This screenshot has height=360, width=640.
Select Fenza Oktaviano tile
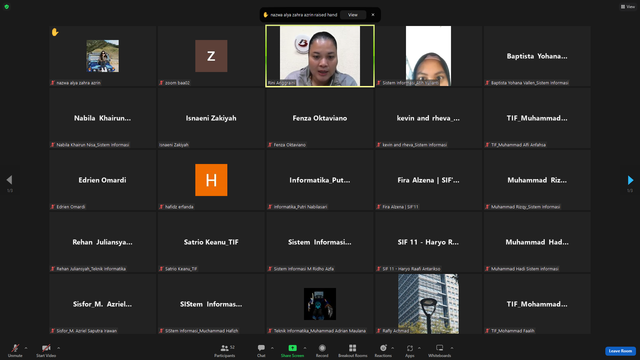click(320, 118)
